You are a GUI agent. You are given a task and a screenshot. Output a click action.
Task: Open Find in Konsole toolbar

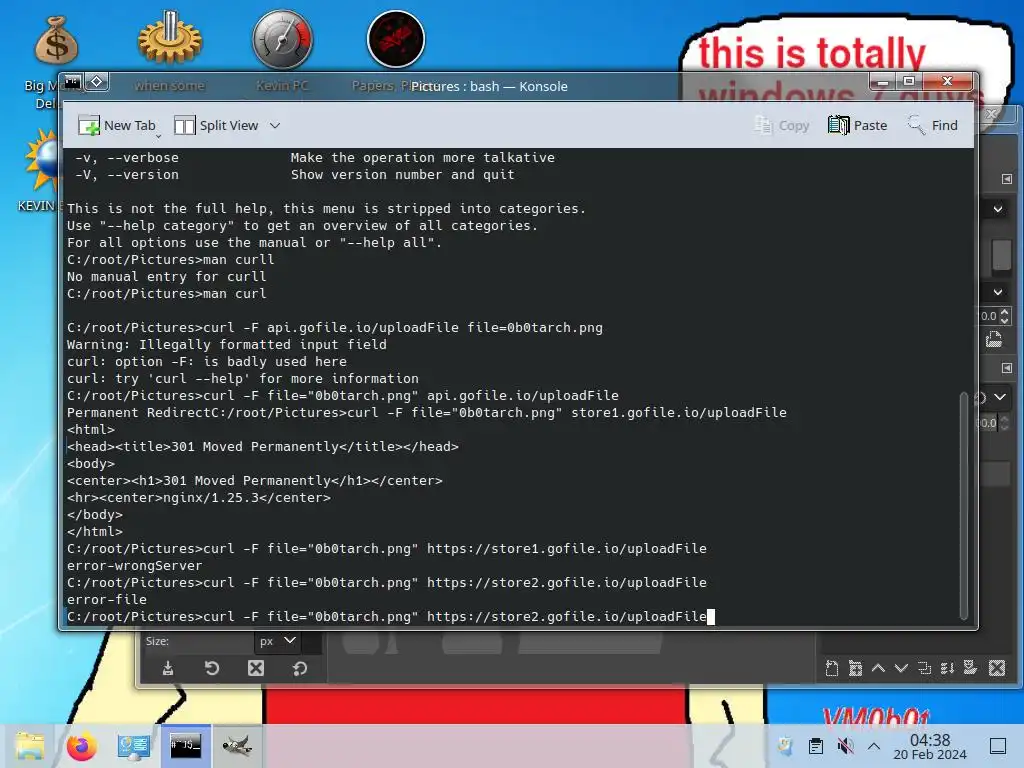tap(933, 125)
